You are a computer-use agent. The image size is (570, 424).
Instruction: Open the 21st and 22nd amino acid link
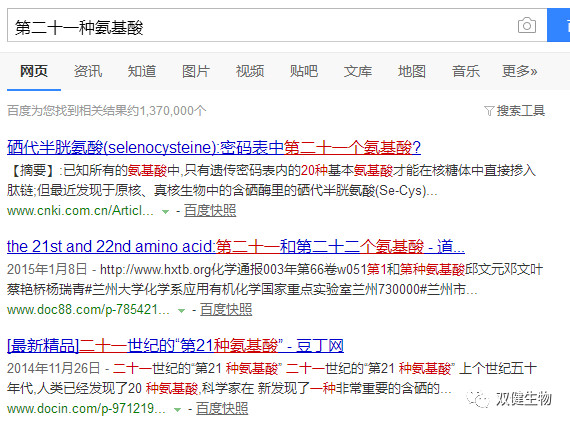(236, 247)
